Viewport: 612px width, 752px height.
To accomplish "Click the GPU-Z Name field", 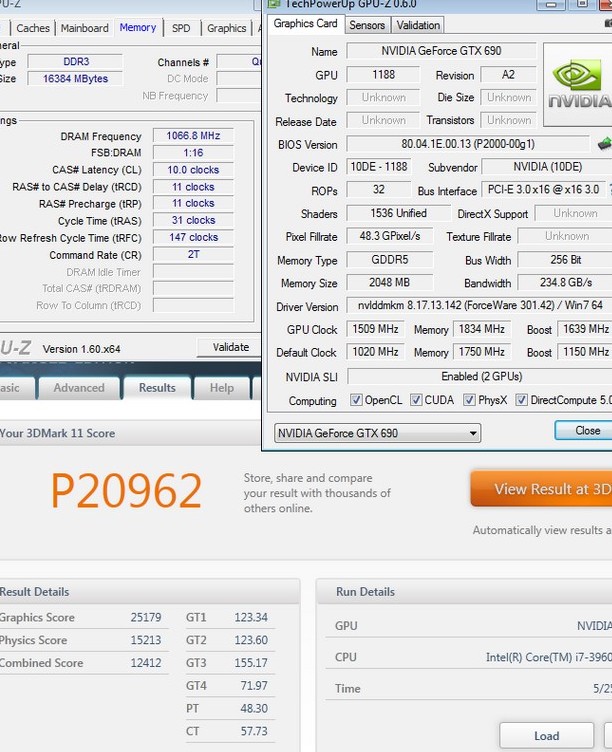I will (x=441, y=50).
